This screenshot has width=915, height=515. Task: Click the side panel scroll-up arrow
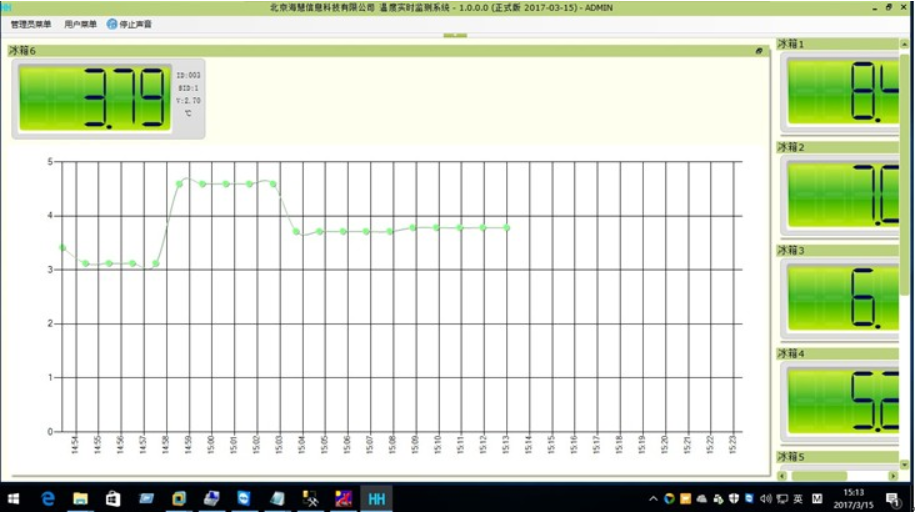(904, 44)
